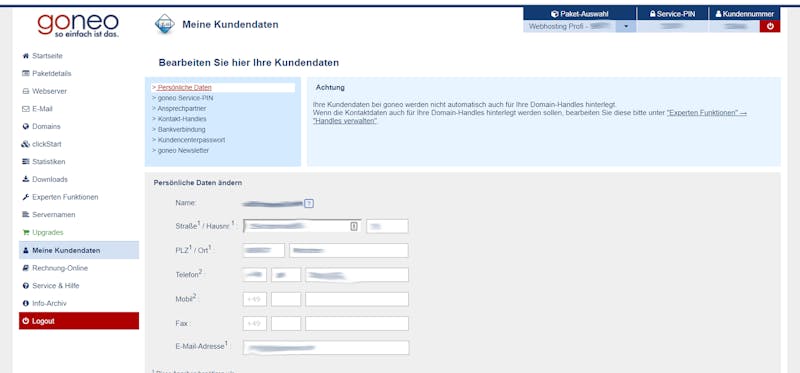Click the Info-Archiv info icon
The image size is (800, 373).
click(x=26, y=303)
